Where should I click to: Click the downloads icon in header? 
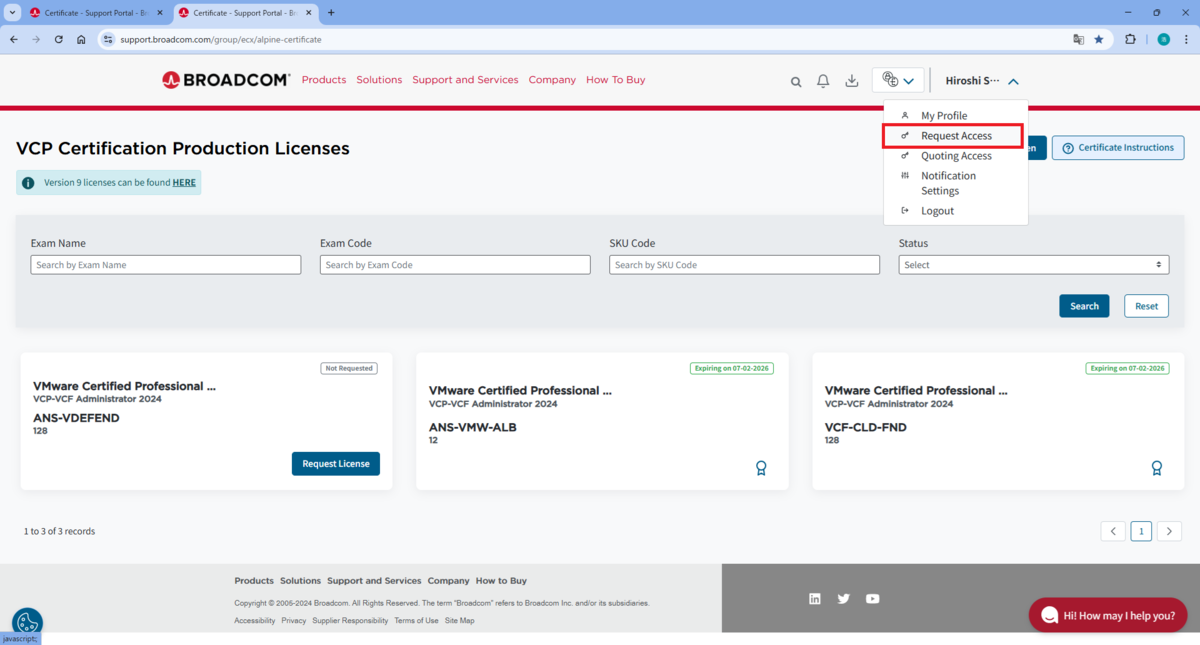pyautogui.click(x=852, y=81)
